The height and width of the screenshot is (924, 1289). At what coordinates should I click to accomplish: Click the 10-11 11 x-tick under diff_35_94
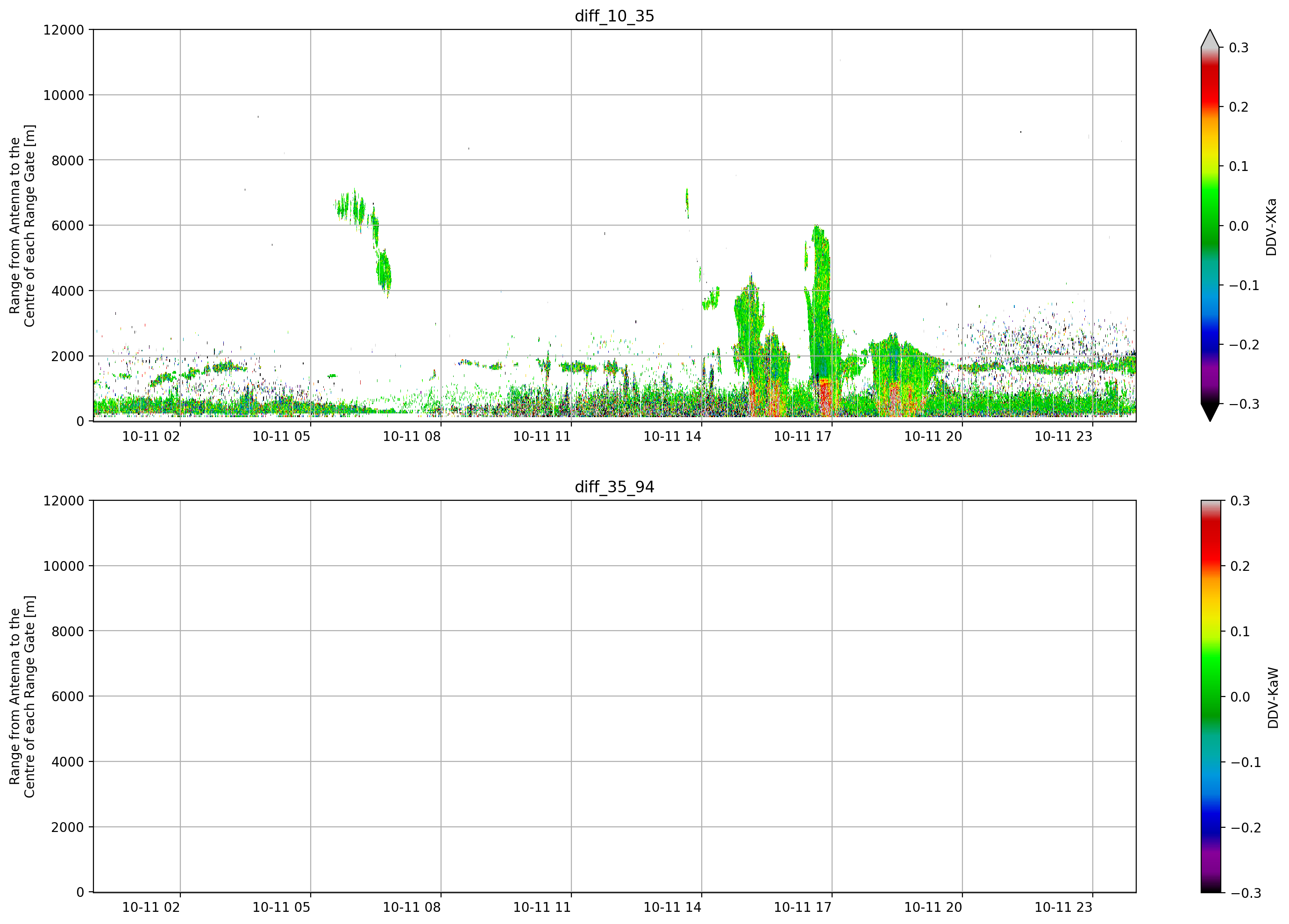coord(542,908)
